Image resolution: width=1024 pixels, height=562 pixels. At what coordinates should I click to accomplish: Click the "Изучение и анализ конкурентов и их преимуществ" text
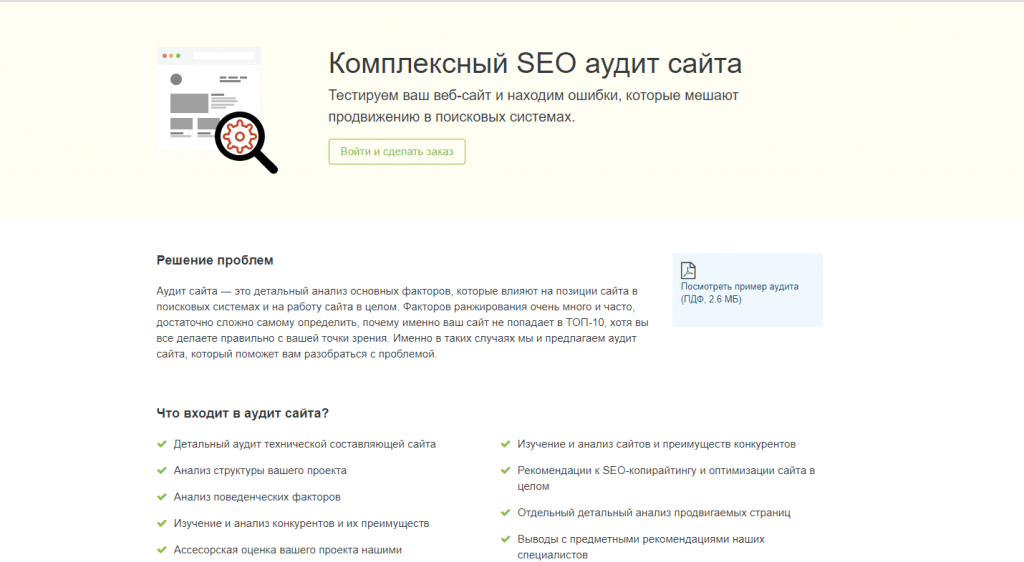(x=301, y=523)
